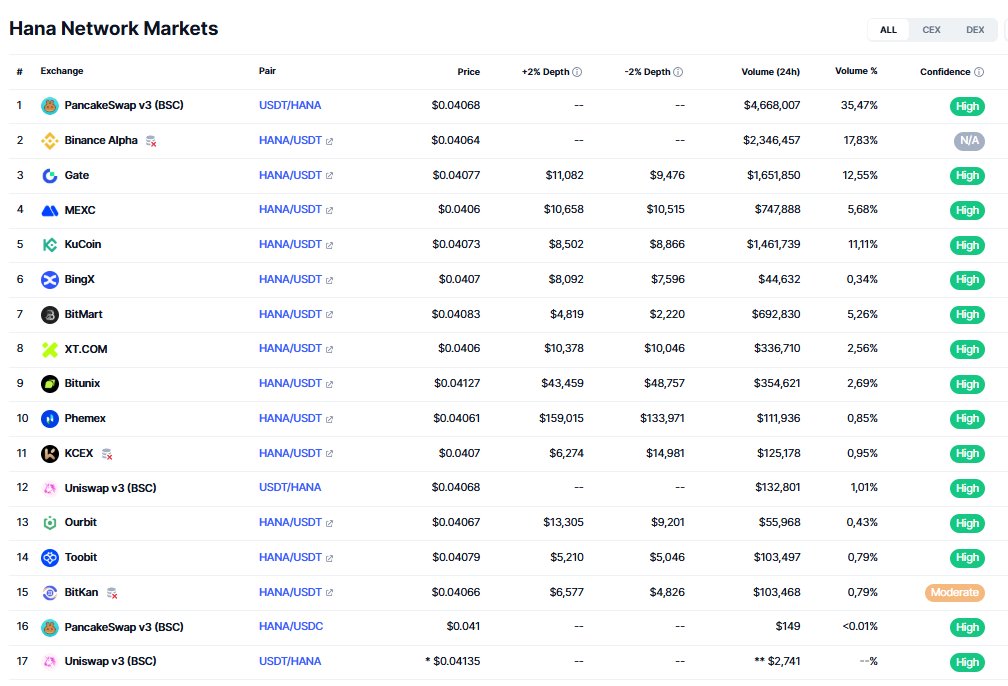This screenshot has height=686, width=1008.
Task: Click the warning icon beside KCEX
Action: 107,454
